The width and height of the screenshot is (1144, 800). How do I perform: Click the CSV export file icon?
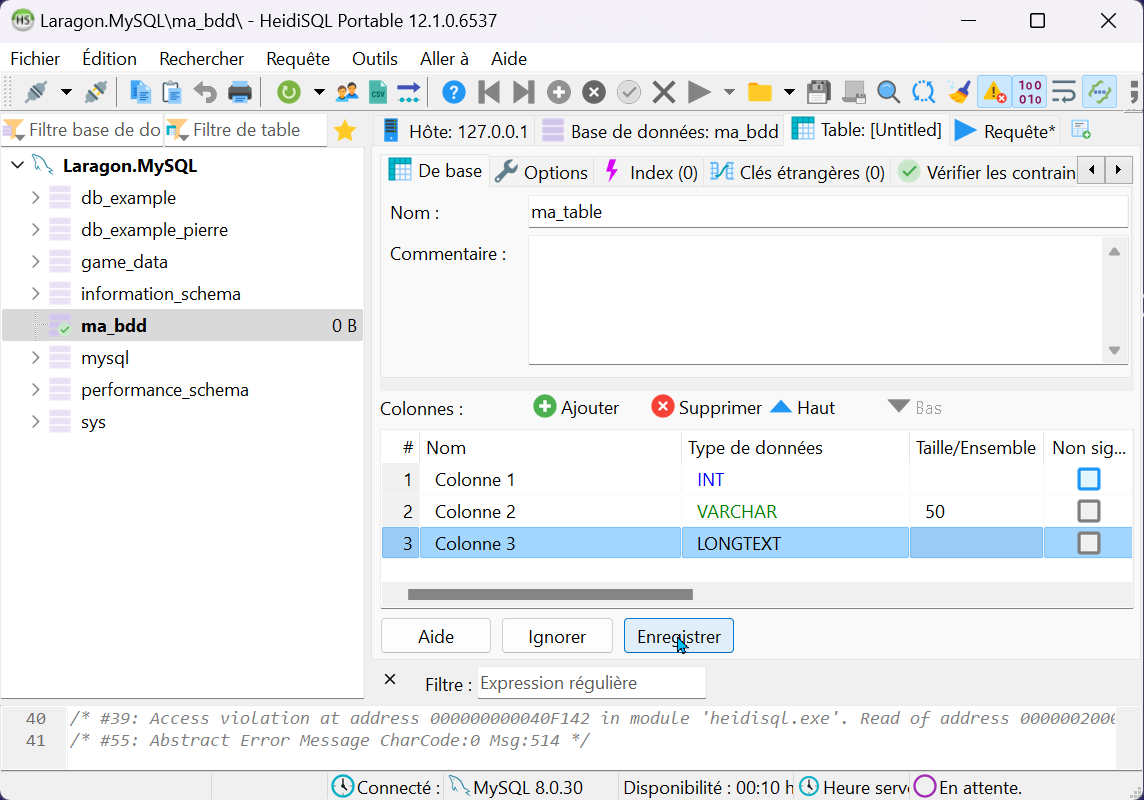pyautogui.click(x=378, y=93)
